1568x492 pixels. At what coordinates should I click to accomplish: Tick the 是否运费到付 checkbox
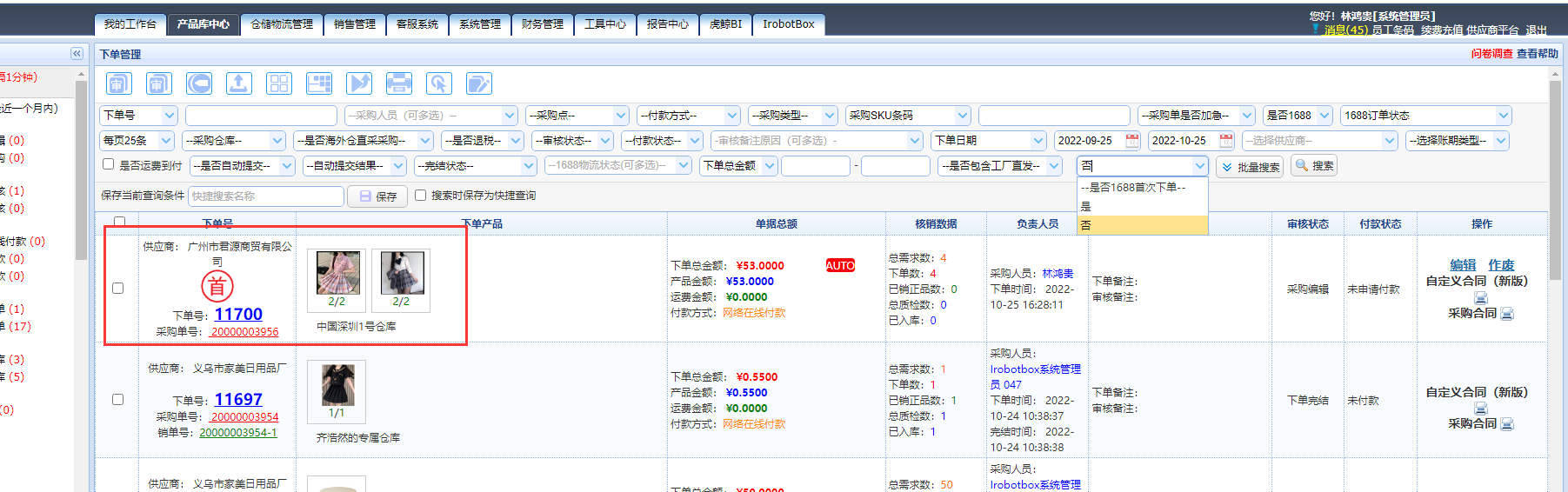(x=108, y=164)
